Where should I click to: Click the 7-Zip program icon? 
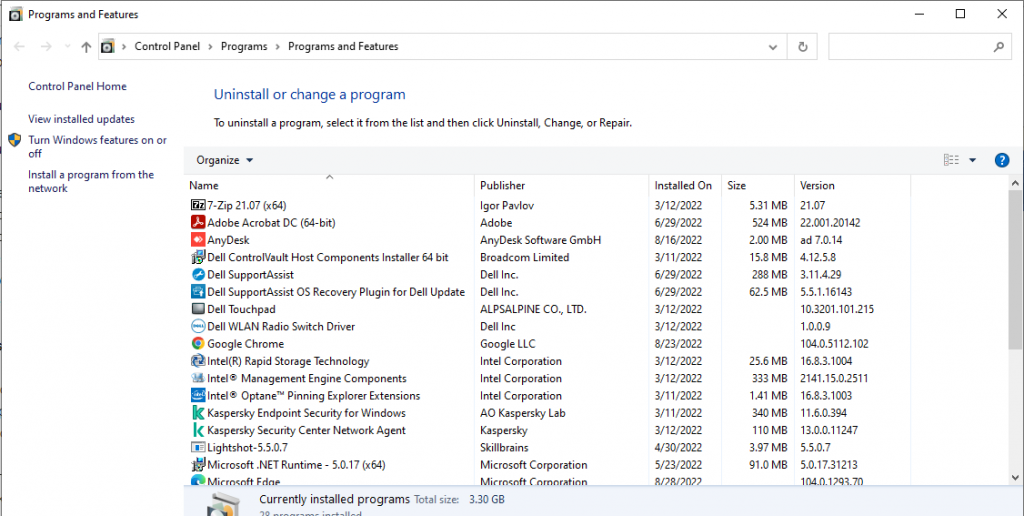coord(198,205)
